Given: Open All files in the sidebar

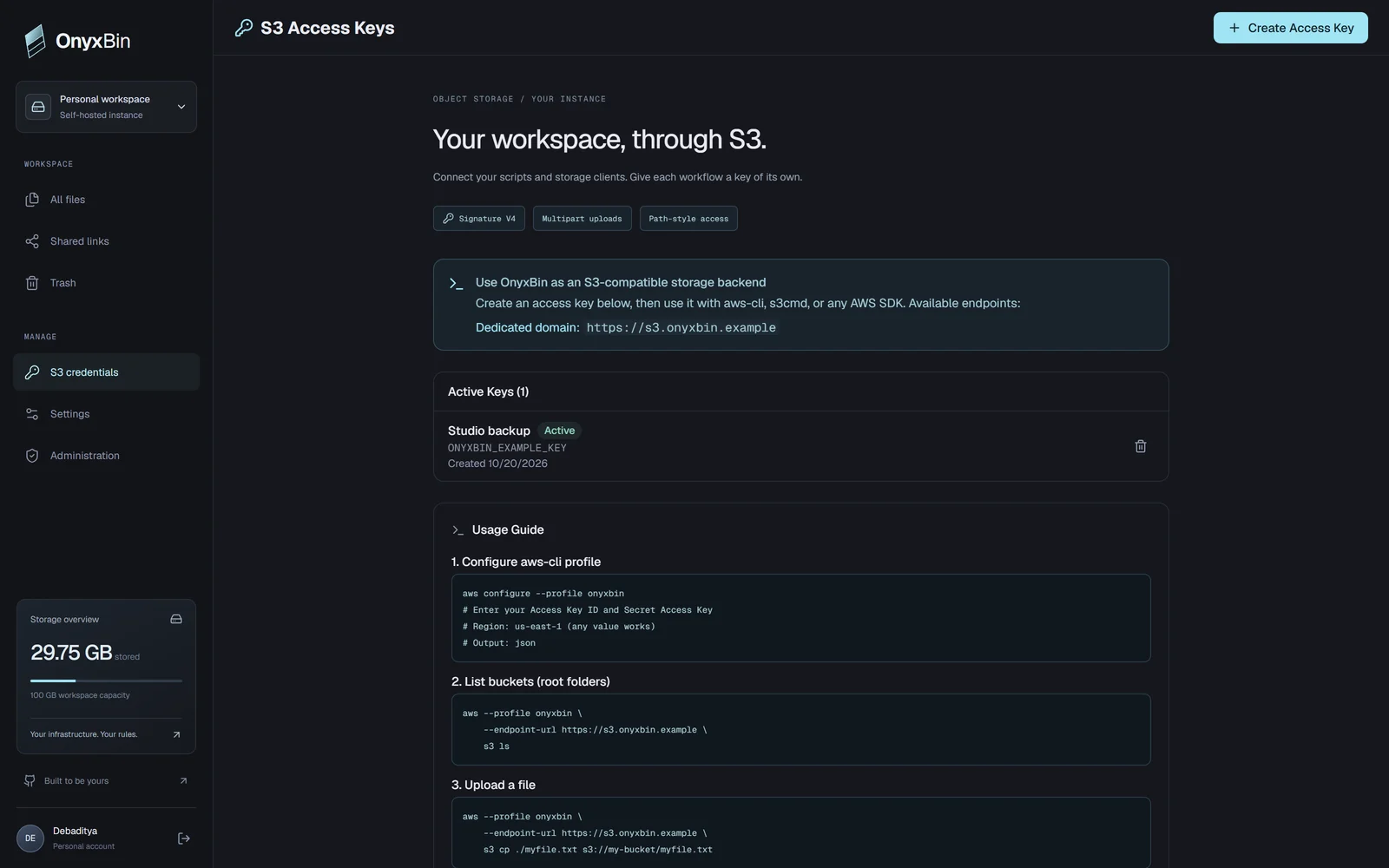Looking at the screenshot, I should point(106,200).
